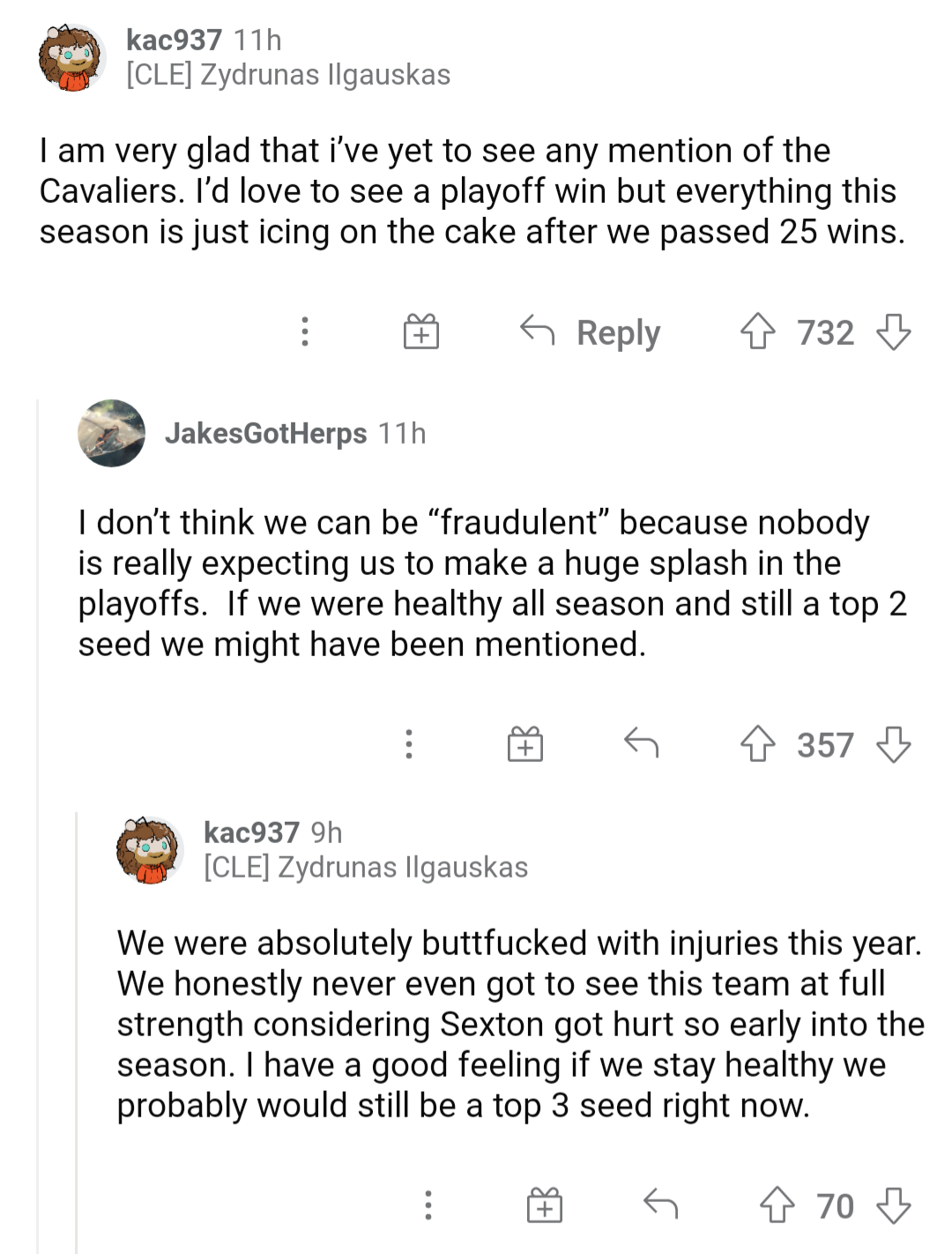
Task: Downvote JakesGotHerps' comment
Action: point(893,744)
